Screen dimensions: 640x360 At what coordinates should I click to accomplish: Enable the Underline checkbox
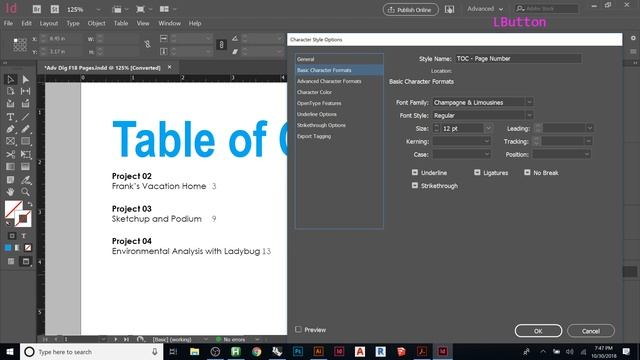point(415,173)
